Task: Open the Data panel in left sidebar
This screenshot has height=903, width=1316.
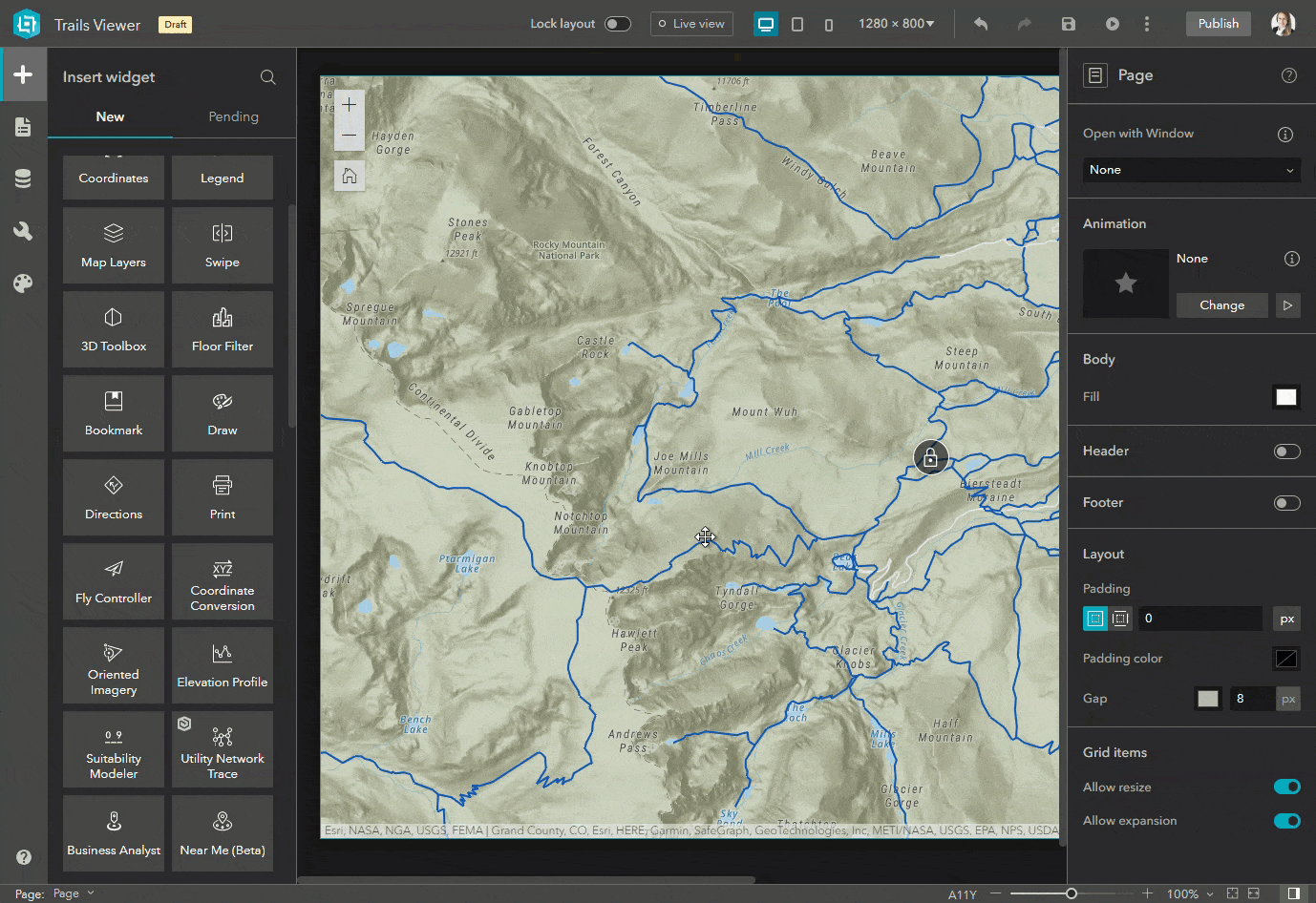Action: 23,178
